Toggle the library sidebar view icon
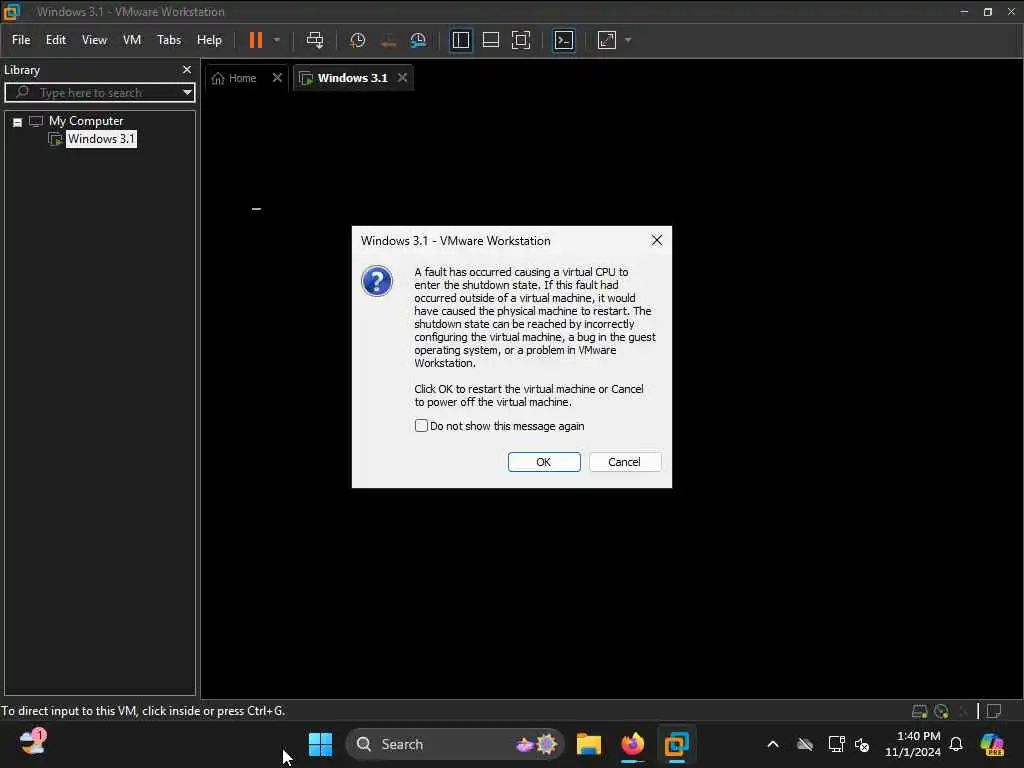 coord(461,40)
